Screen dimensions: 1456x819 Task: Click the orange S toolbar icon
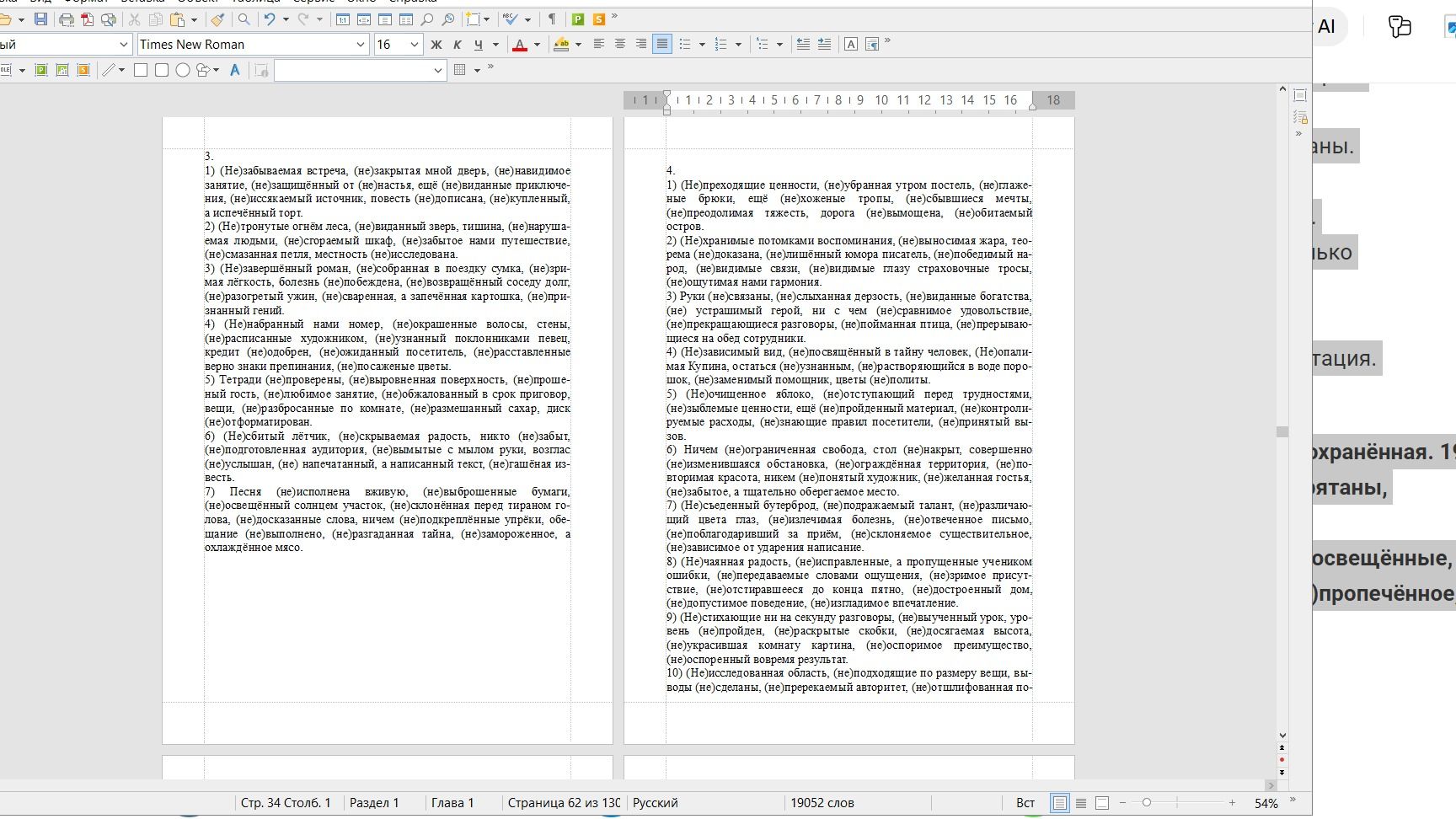[x=599, y=19]
